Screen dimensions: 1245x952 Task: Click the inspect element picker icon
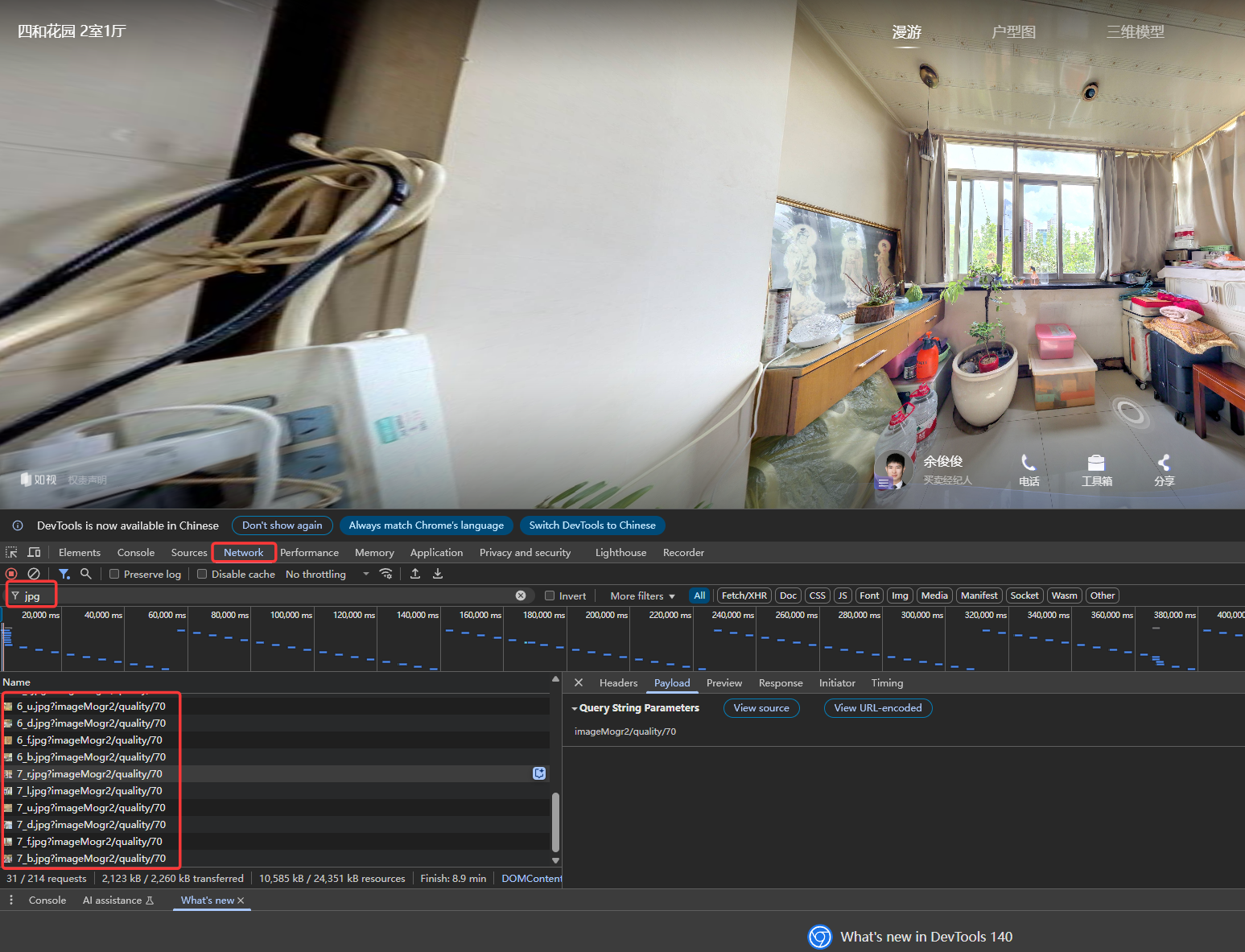(x=11, y=552)
